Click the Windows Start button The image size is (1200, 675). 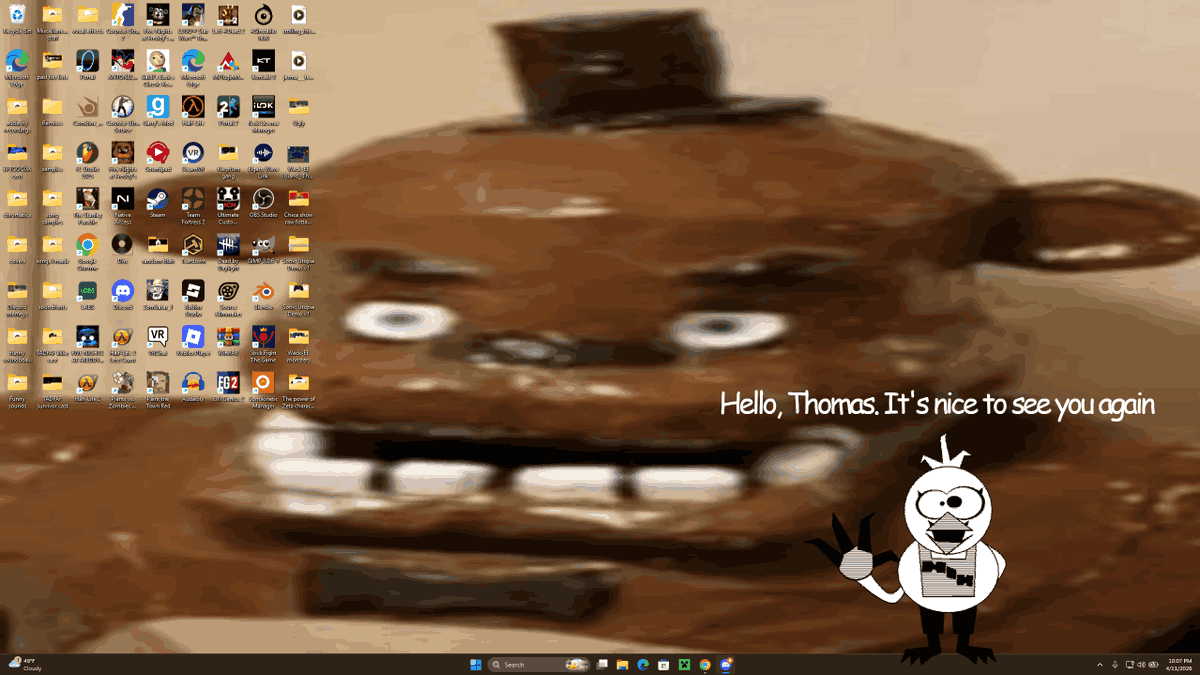coord(475,664)
